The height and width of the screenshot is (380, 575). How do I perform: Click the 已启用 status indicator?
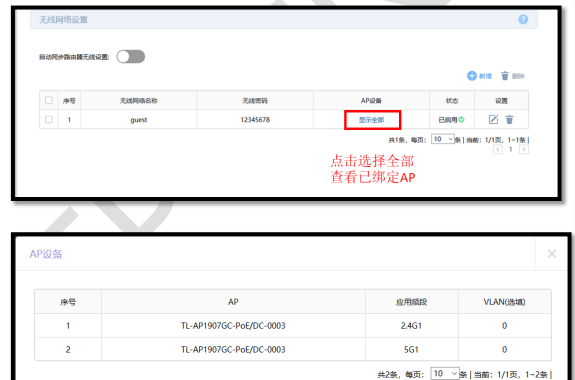point(451,120)
